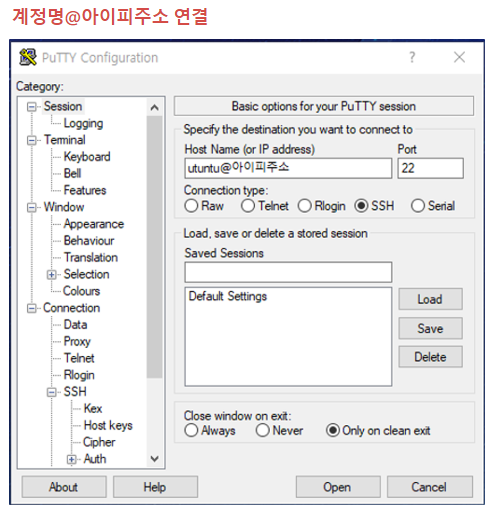Open the Terminal category
490x512 pixels.
point(65,140)
